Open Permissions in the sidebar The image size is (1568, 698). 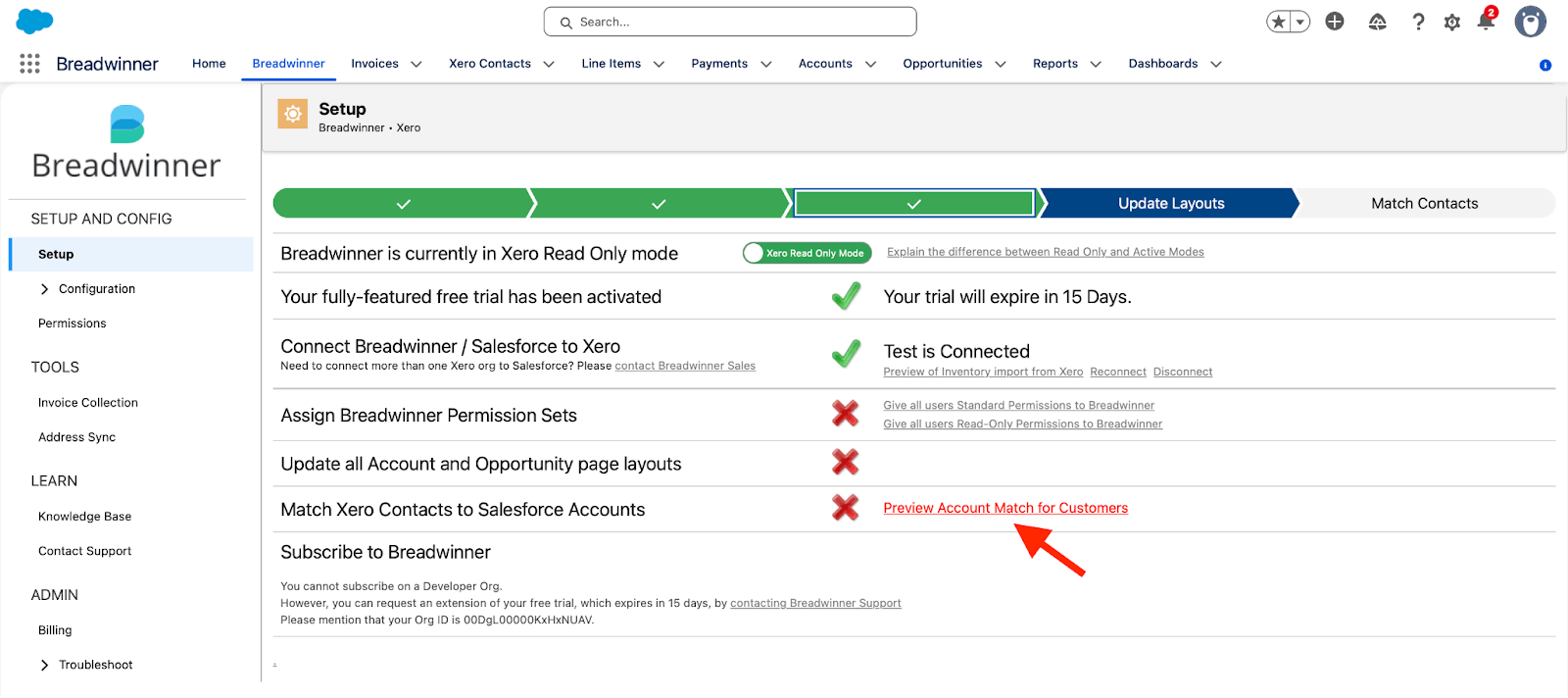(72, 324)
